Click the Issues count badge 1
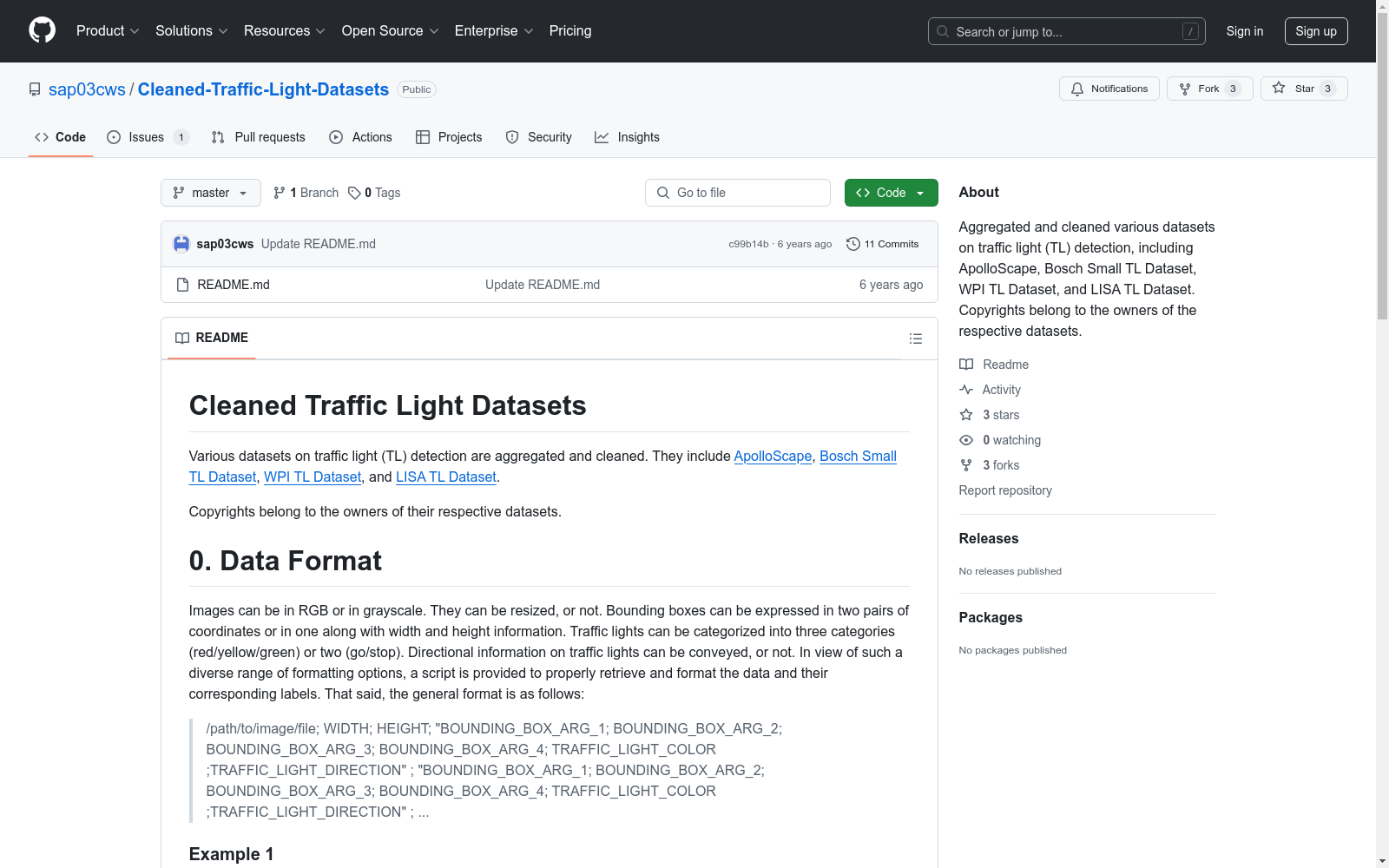 point(181,137)
